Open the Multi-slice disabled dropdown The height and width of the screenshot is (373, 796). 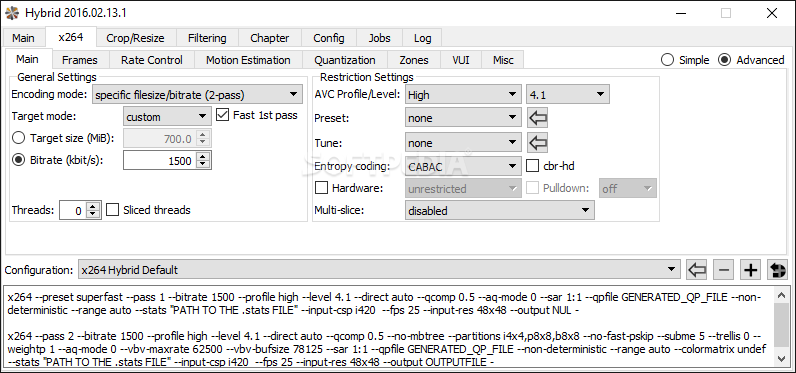(500, 210)
